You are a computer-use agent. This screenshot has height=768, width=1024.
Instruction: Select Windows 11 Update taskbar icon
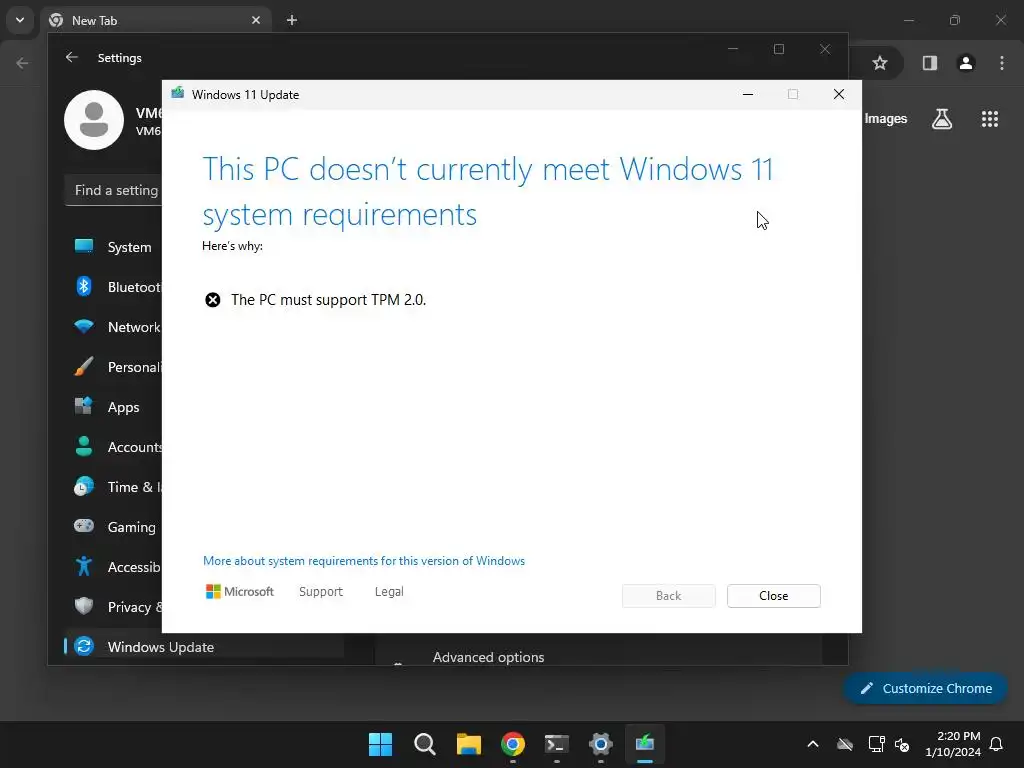645,744
